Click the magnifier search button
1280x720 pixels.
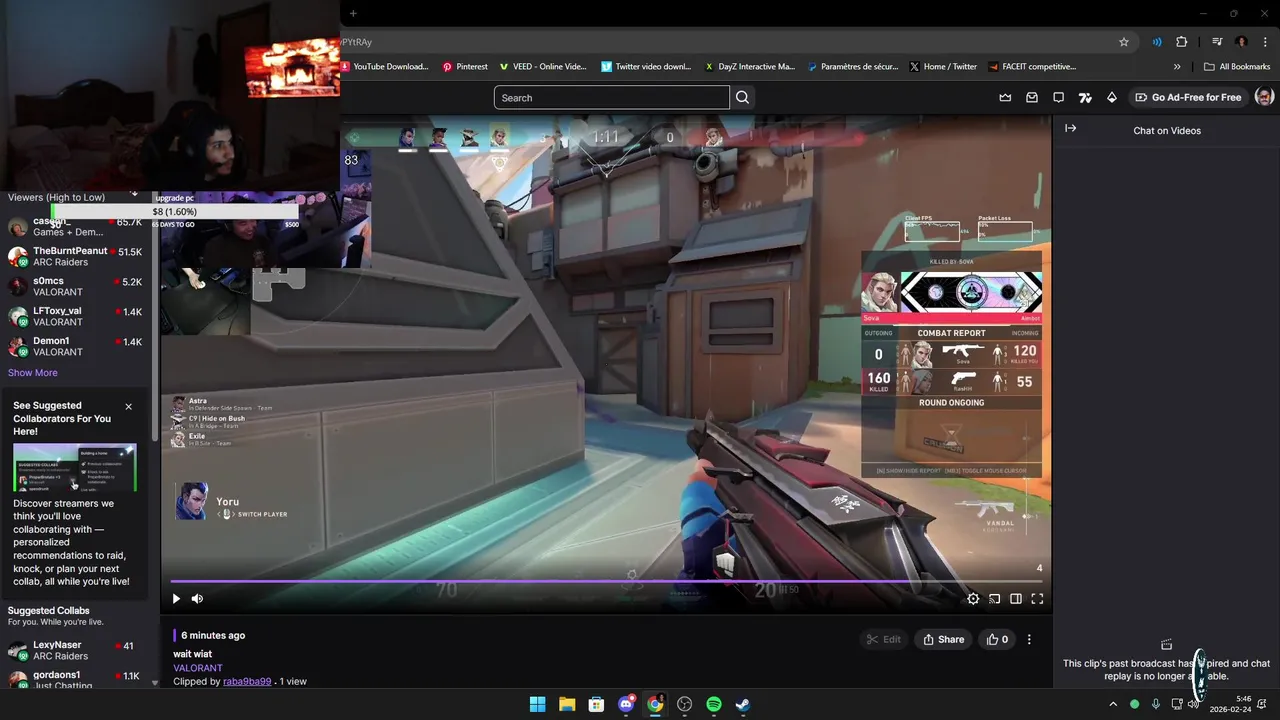742,97
